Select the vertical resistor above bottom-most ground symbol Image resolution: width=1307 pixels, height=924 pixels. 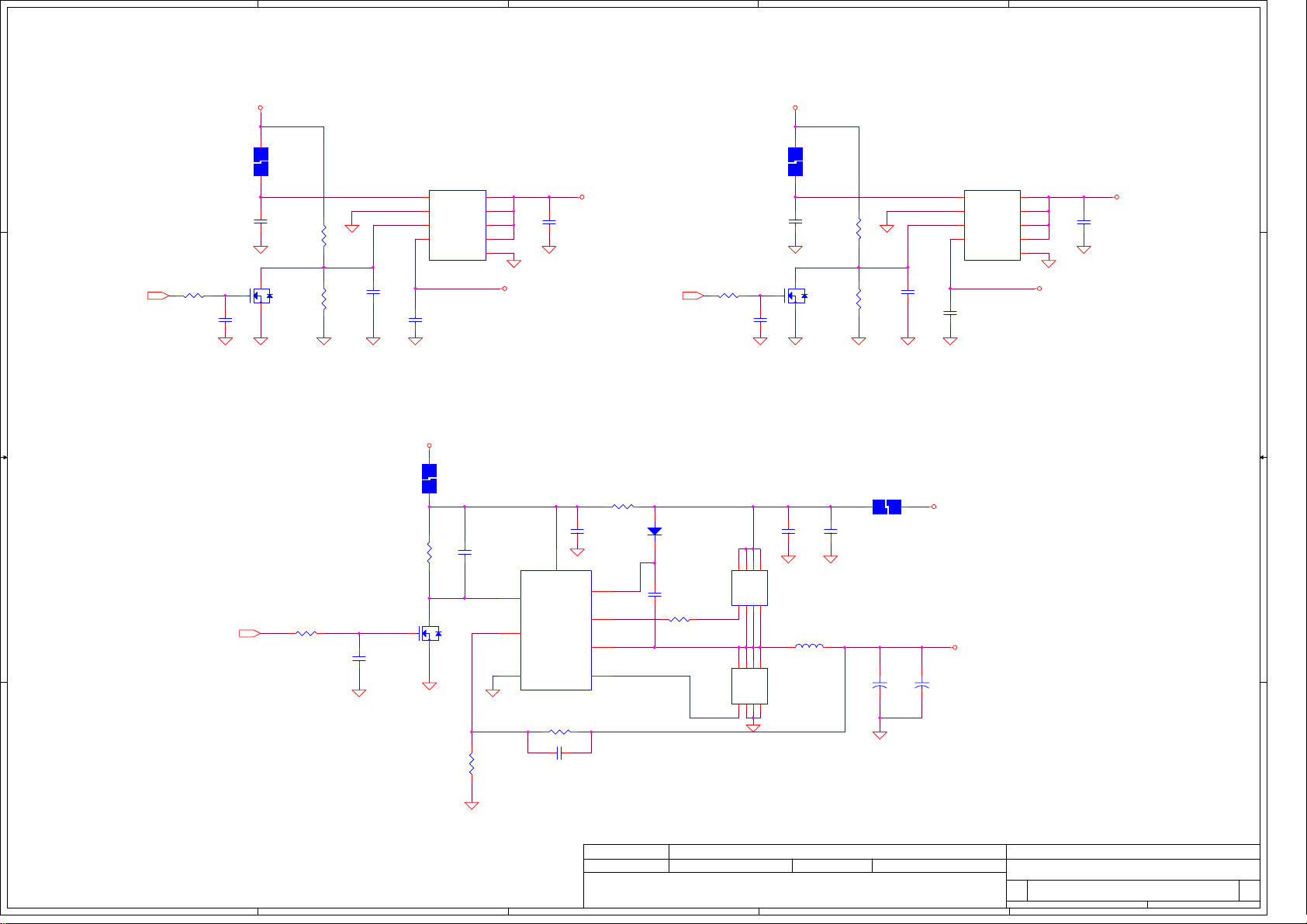point(472,764)
